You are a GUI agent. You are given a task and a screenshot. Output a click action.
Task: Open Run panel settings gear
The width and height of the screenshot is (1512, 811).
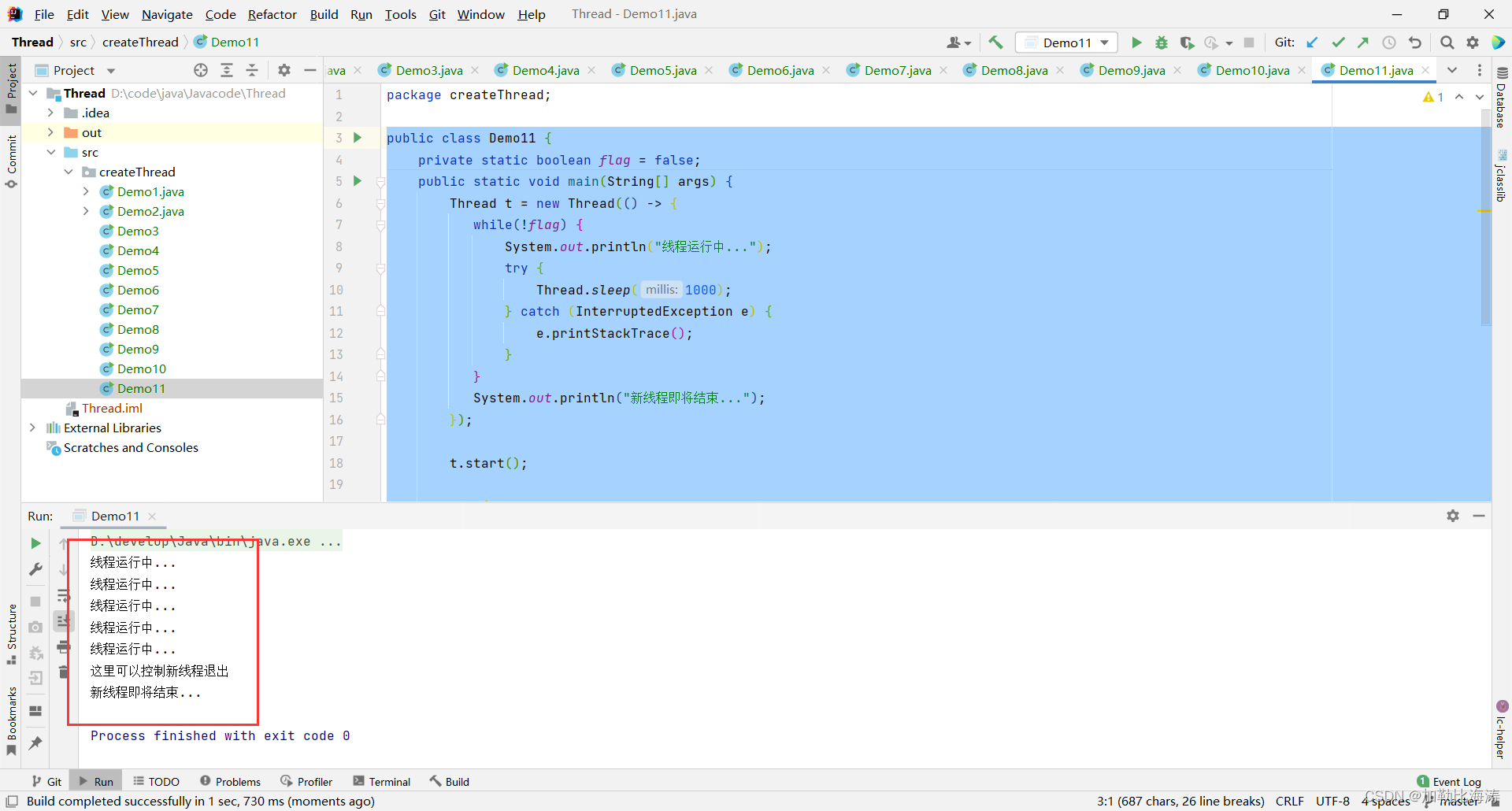point(1453,516)
